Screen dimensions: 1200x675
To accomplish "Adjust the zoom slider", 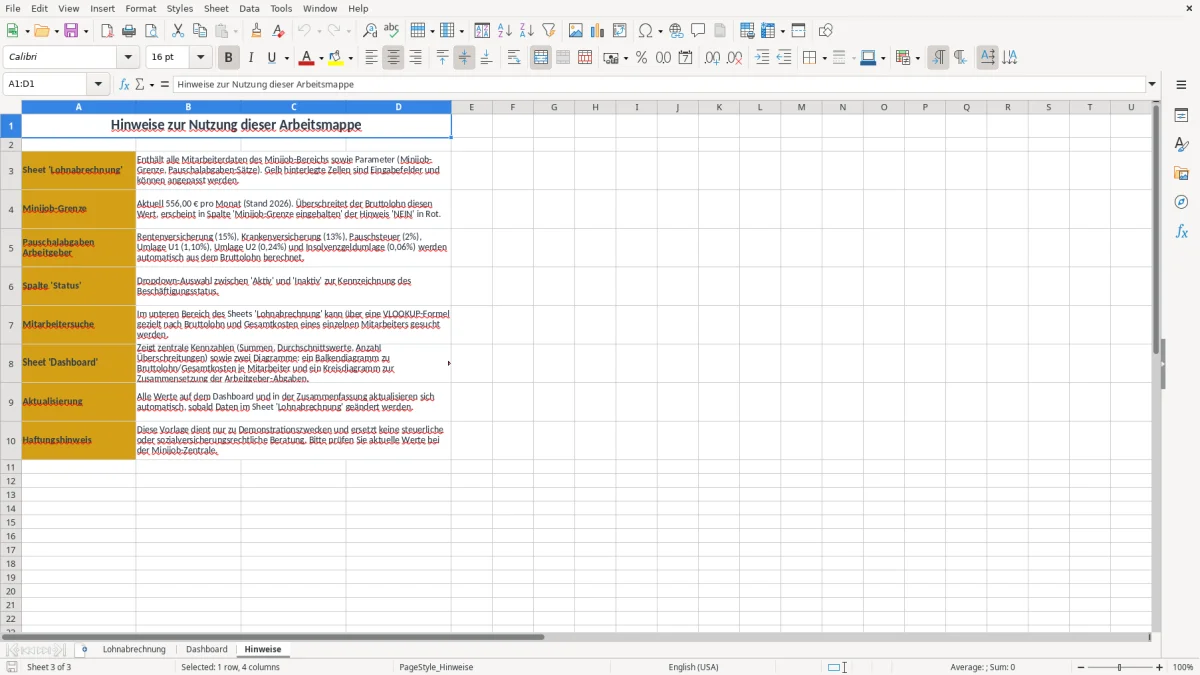I will (1119, 667).
